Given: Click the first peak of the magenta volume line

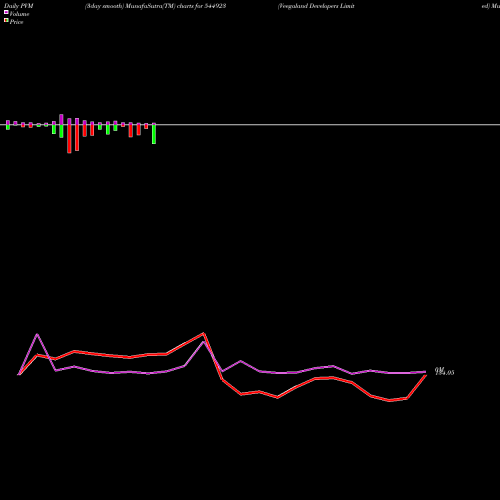Looking at the screenshot, I should click(37, 334).
